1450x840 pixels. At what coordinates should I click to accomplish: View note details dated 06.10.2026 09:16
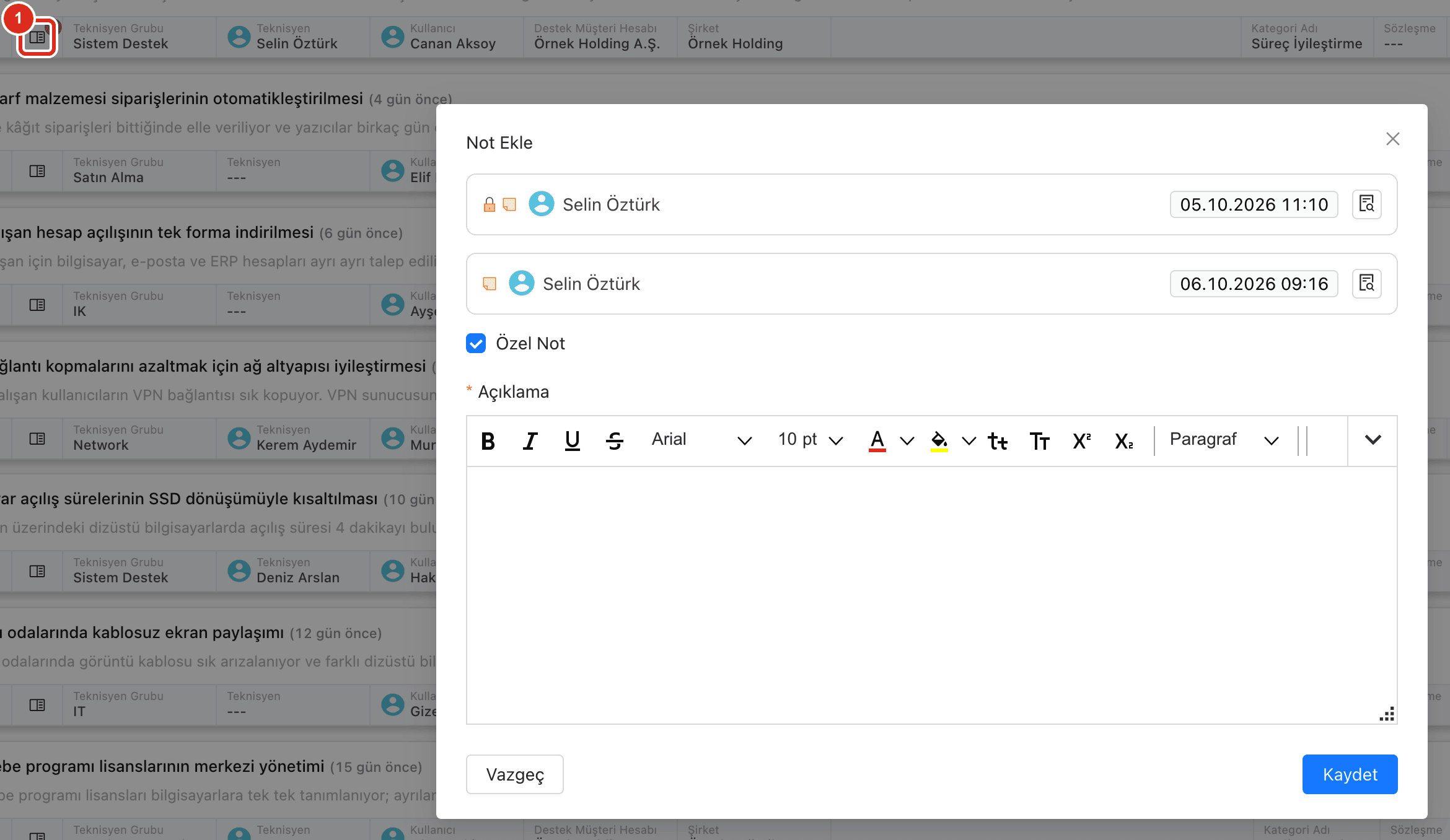[1366, 284]
